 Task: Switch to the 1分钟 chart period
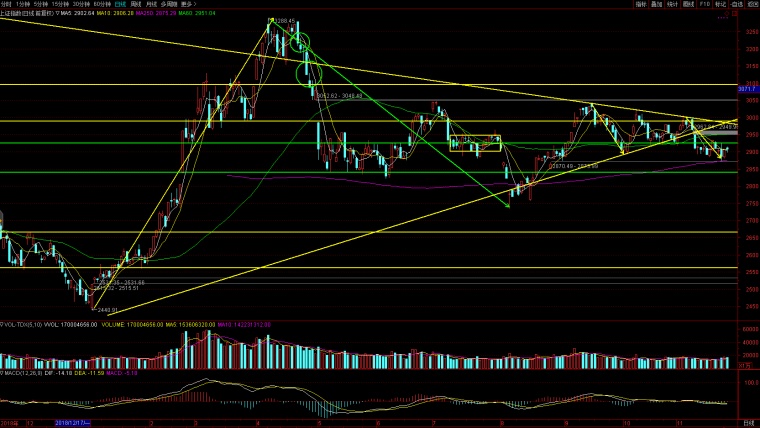pyautogui.click(x=23, y=4)
